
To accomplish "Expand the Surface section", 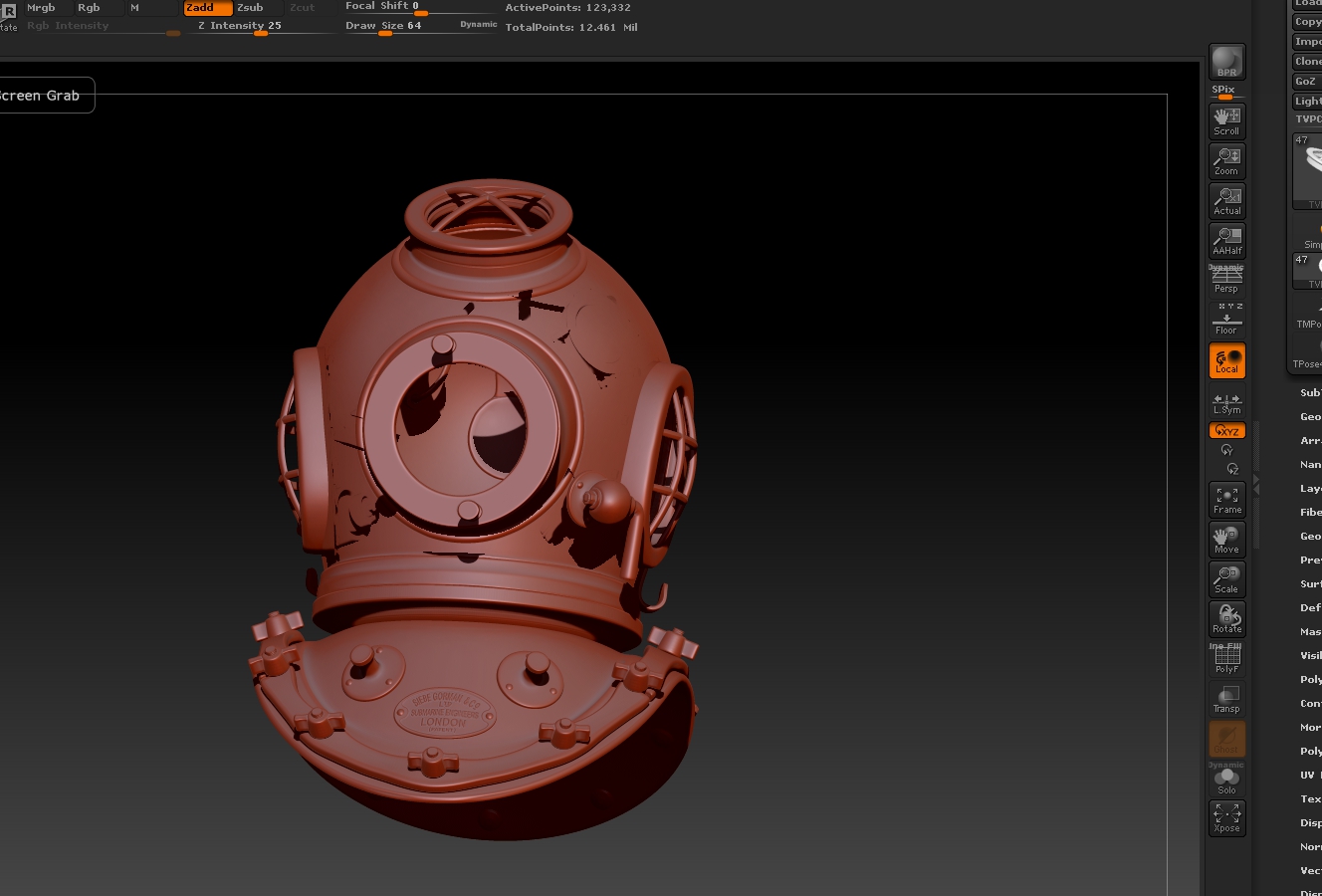I will click(x=1310, y=584).
